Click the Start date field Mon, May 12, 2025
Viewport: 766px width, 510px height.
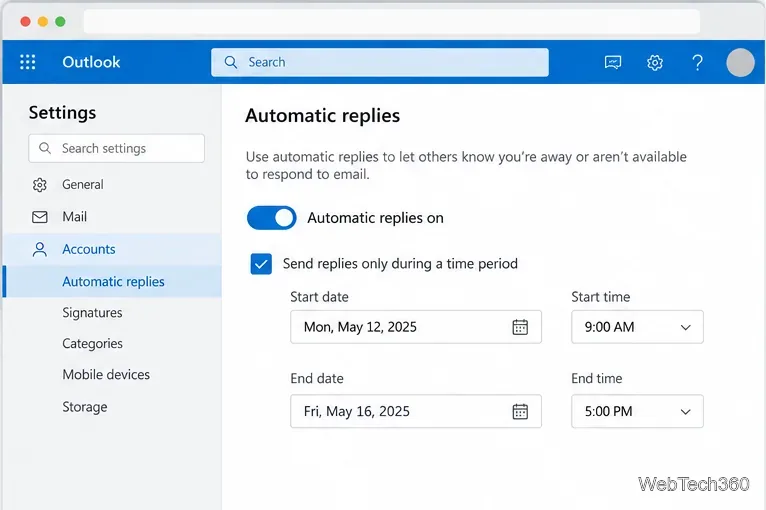pyautogui.click(x=416, y=327)
